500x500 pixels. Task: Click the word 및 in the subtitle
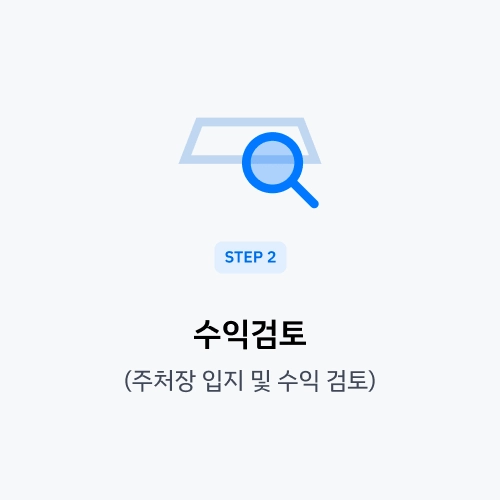(x=261, y=381)
